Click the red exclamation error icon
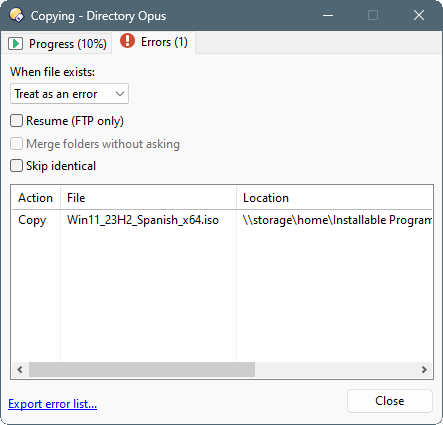443x425 pixels. click(x=127, y=41)
